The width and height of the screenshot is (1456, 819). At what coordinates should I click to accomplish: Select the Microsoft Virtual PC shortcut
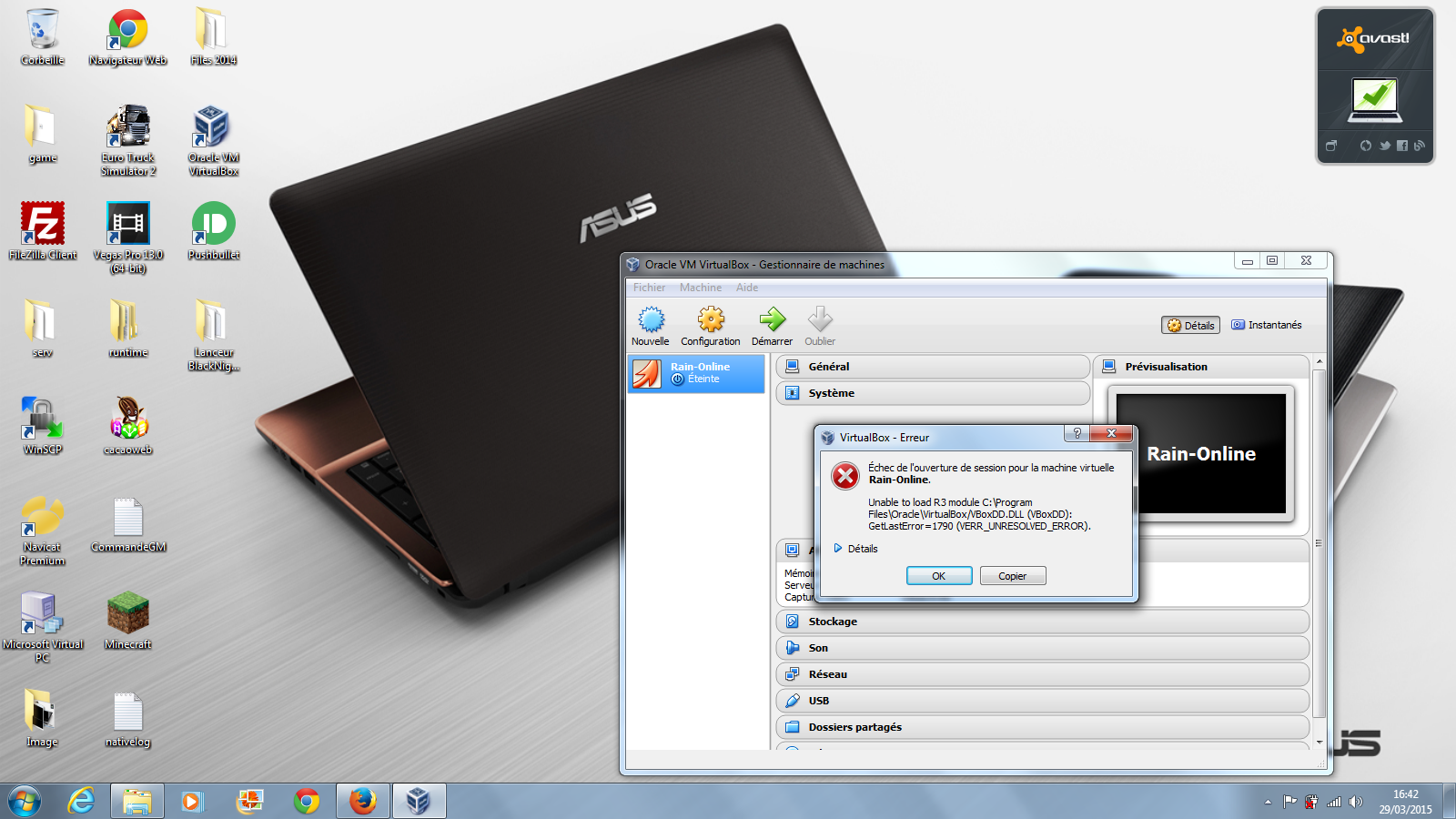(x=43, y=628)
